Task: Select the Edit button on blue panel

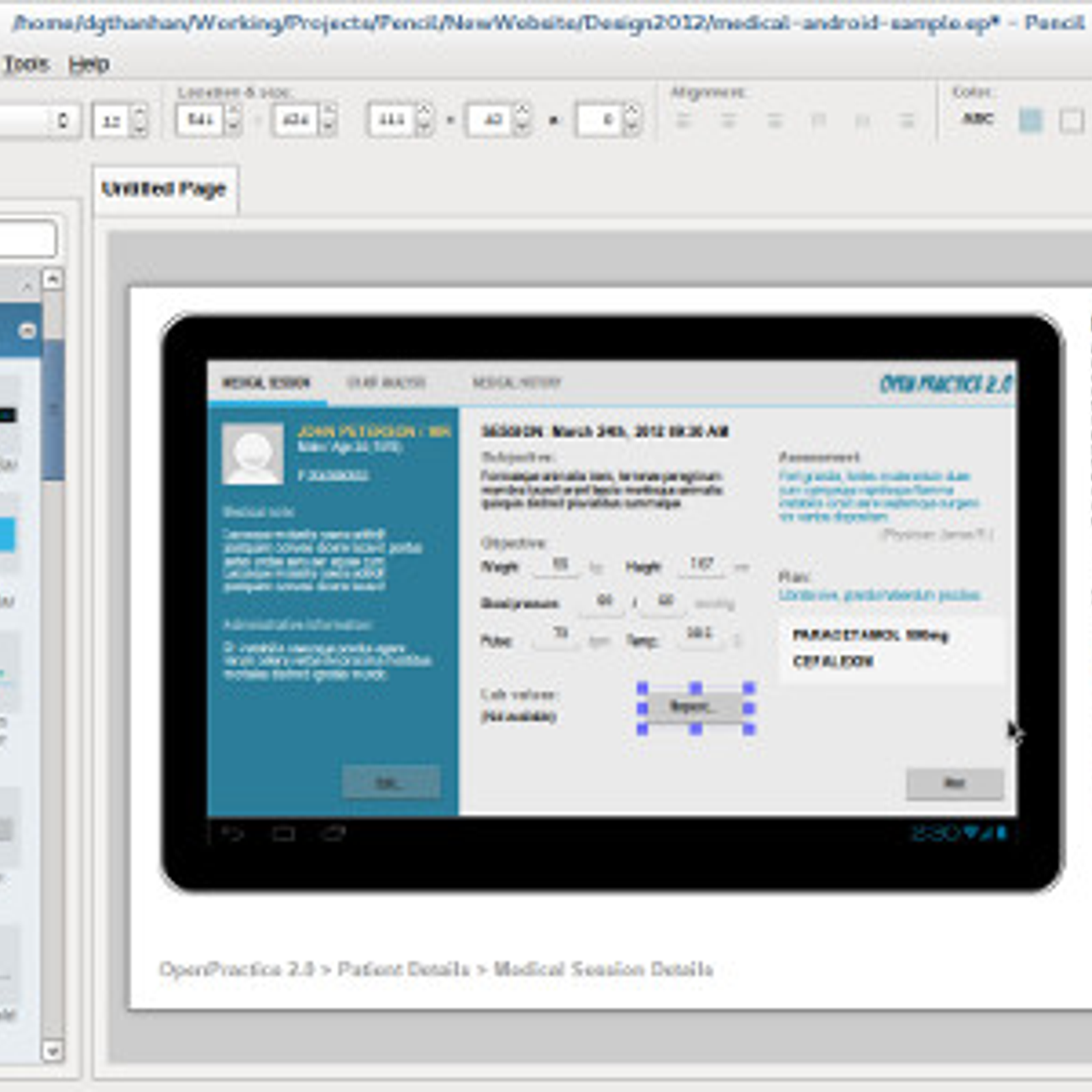Action: point(390,782)
